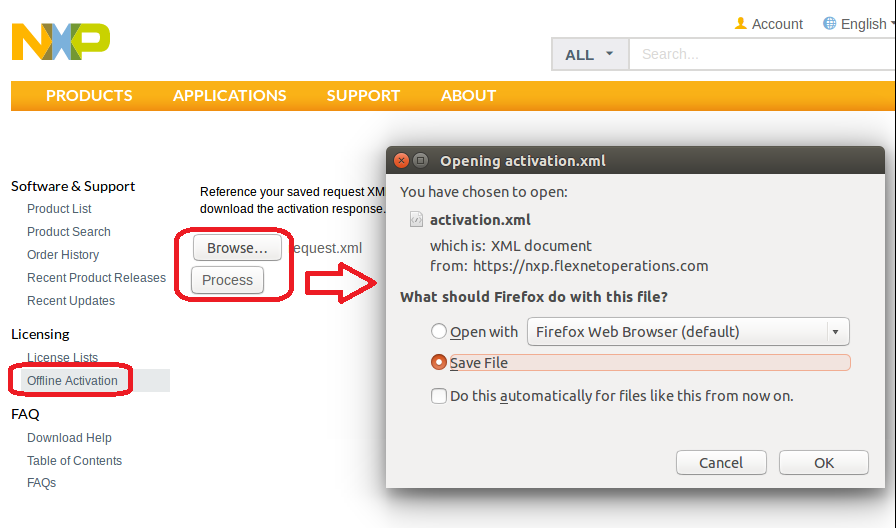Open the Product Search link

coord(69,231)
